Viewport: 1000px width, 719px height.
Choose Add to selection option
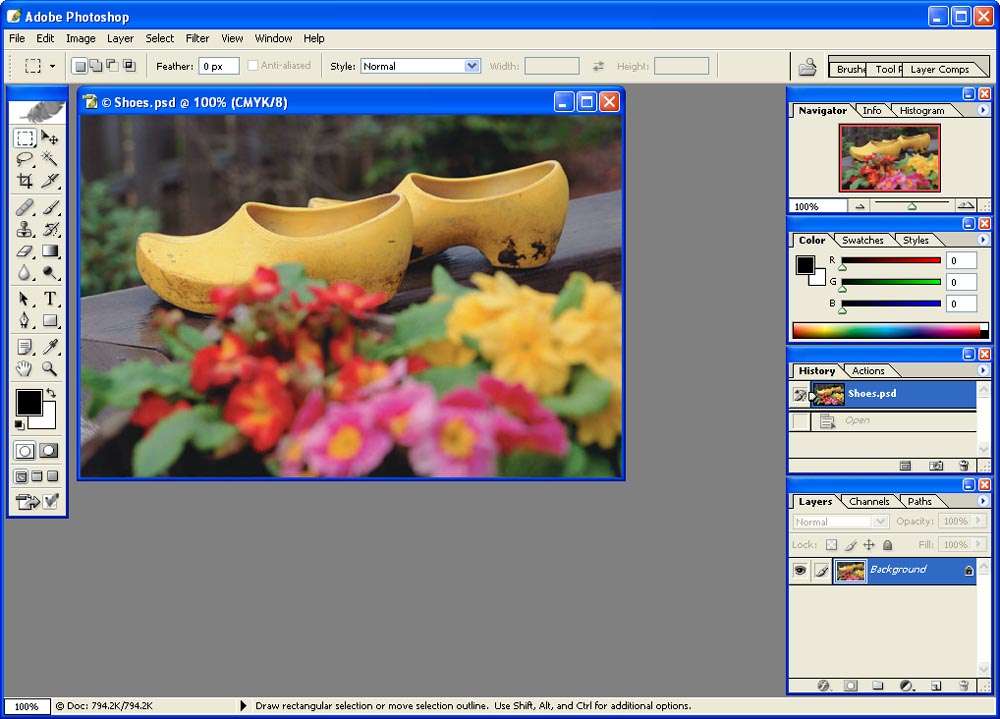96,66
